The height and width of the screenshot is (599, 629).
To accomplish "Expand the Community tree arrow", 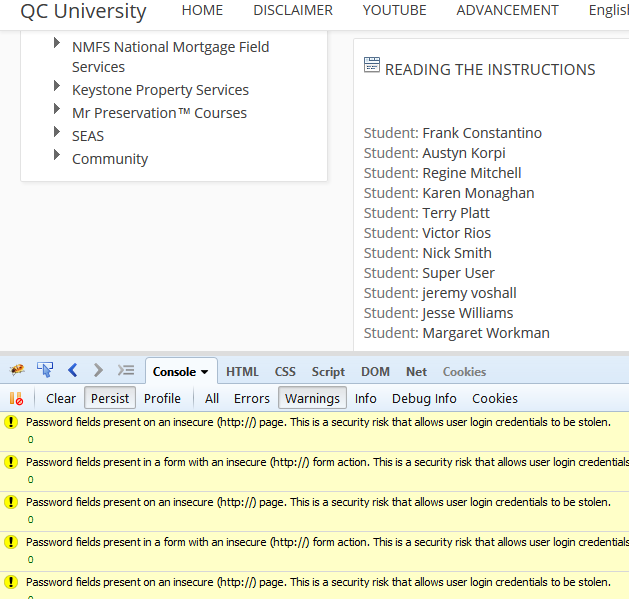I will [x=57, y=155].
